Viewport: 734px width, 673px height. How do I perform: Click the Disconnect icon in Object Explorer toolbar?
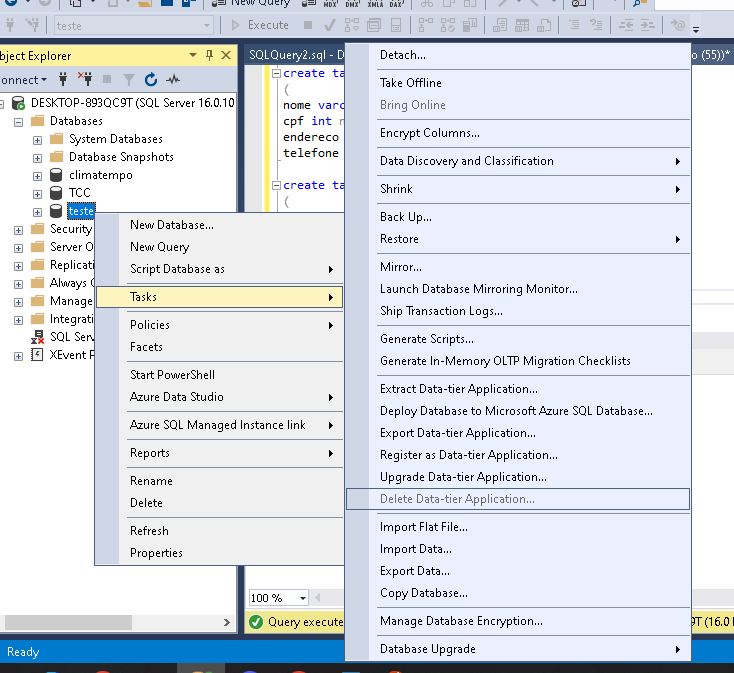tap(85, 79)
